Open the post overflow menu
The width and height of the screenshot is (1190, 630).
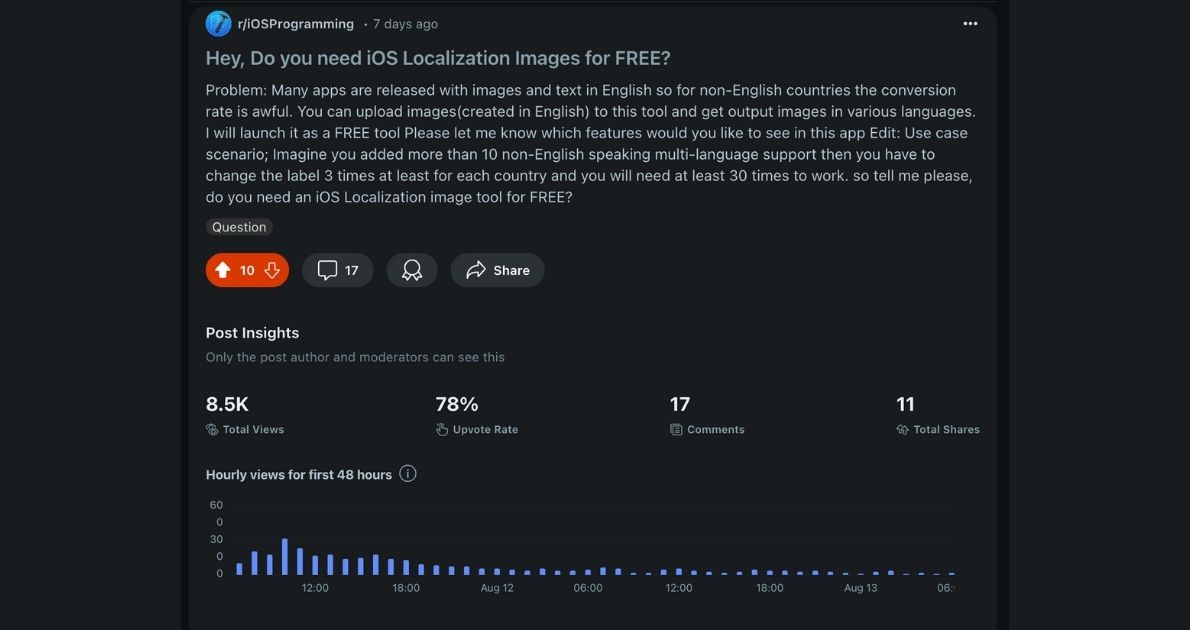969,23
